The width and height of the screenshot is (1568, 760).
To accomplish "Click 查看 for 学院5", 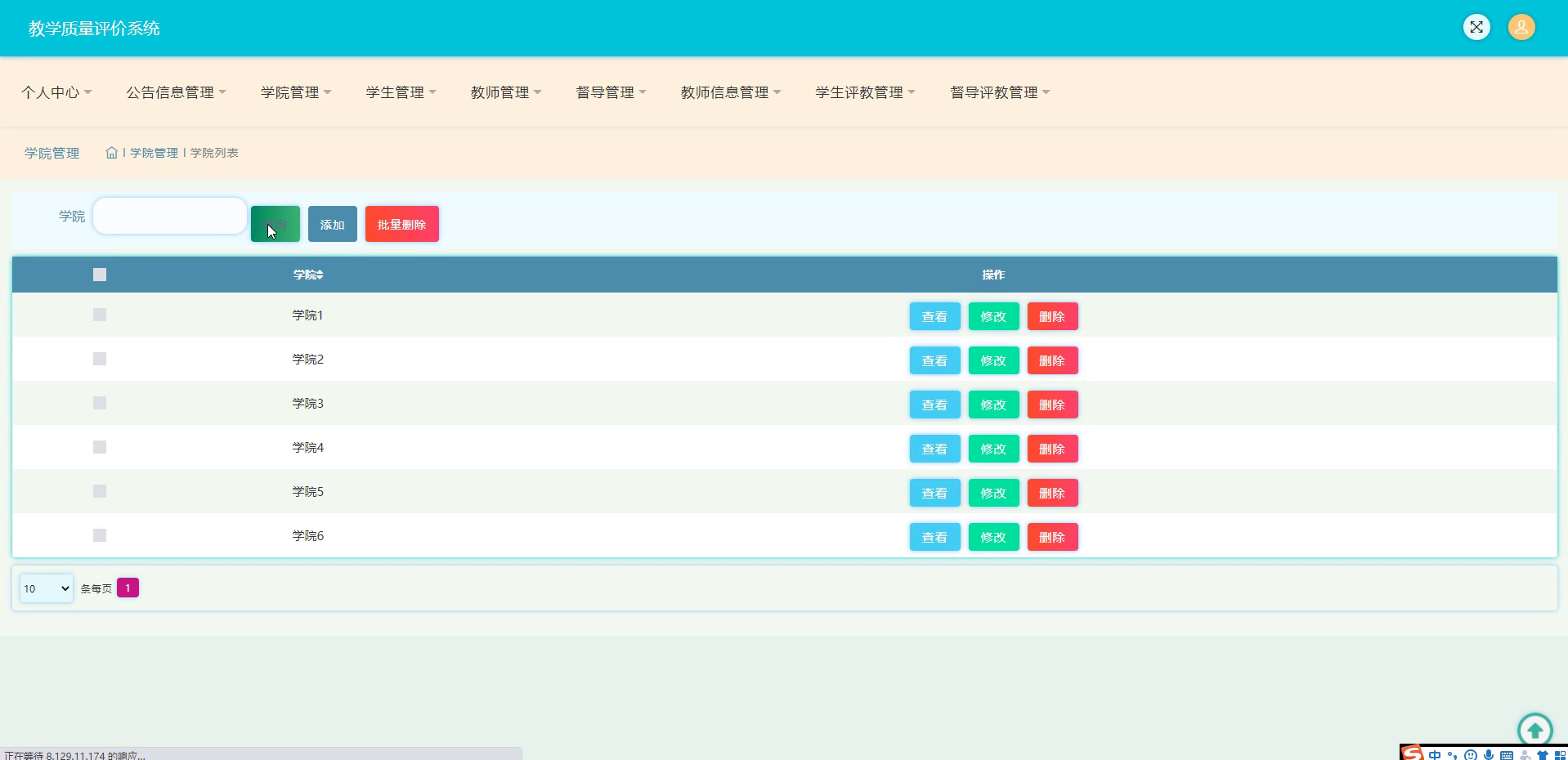I will (x=935, y=493).
